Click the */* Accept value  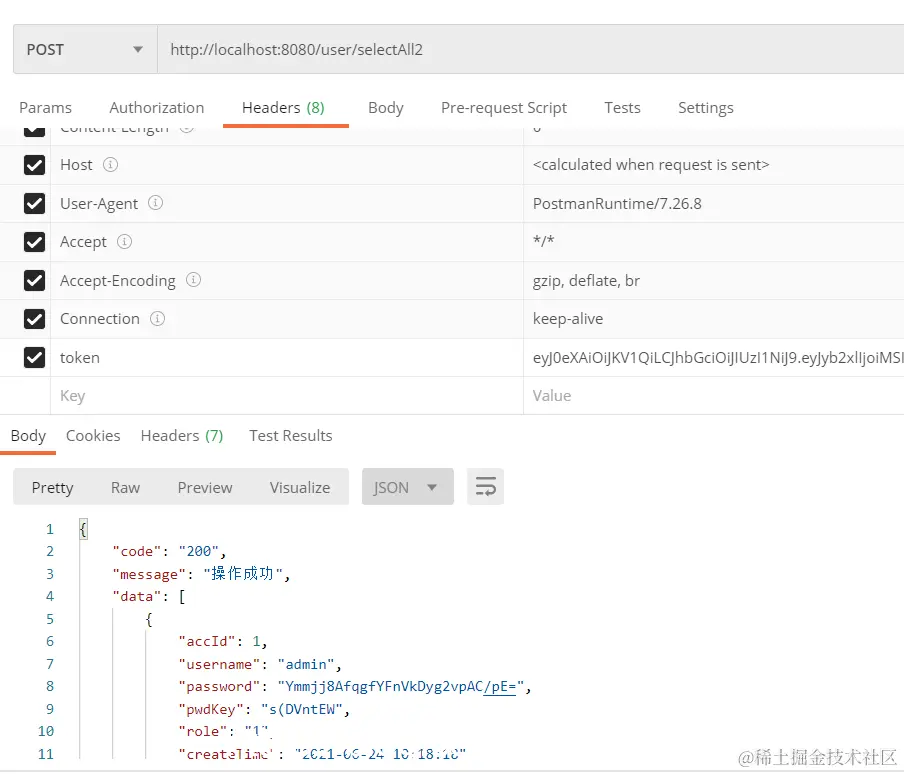click(543, 241)
